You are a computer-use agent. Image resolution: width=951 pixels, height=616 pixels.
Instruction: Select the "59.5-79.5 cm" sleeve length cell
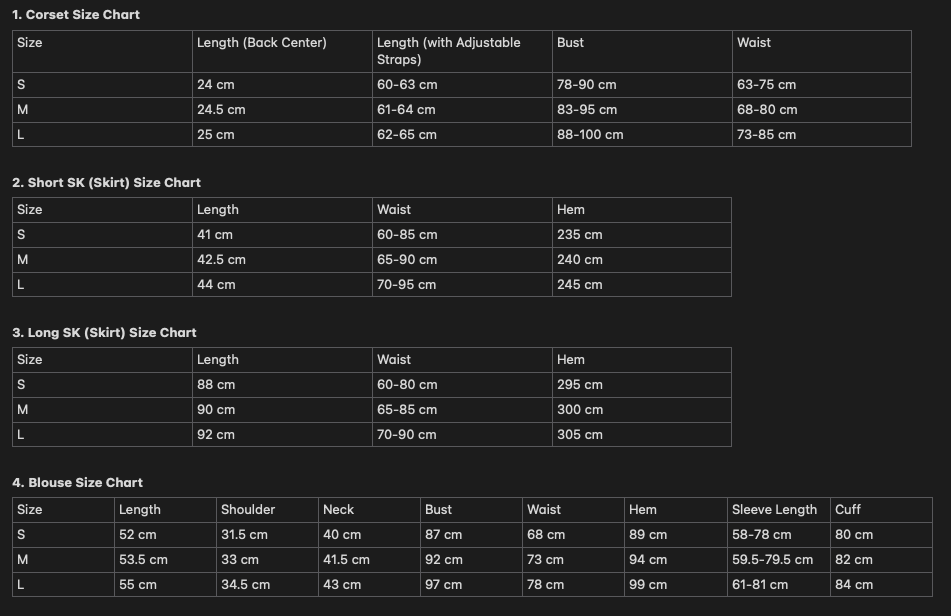point(772,560)
